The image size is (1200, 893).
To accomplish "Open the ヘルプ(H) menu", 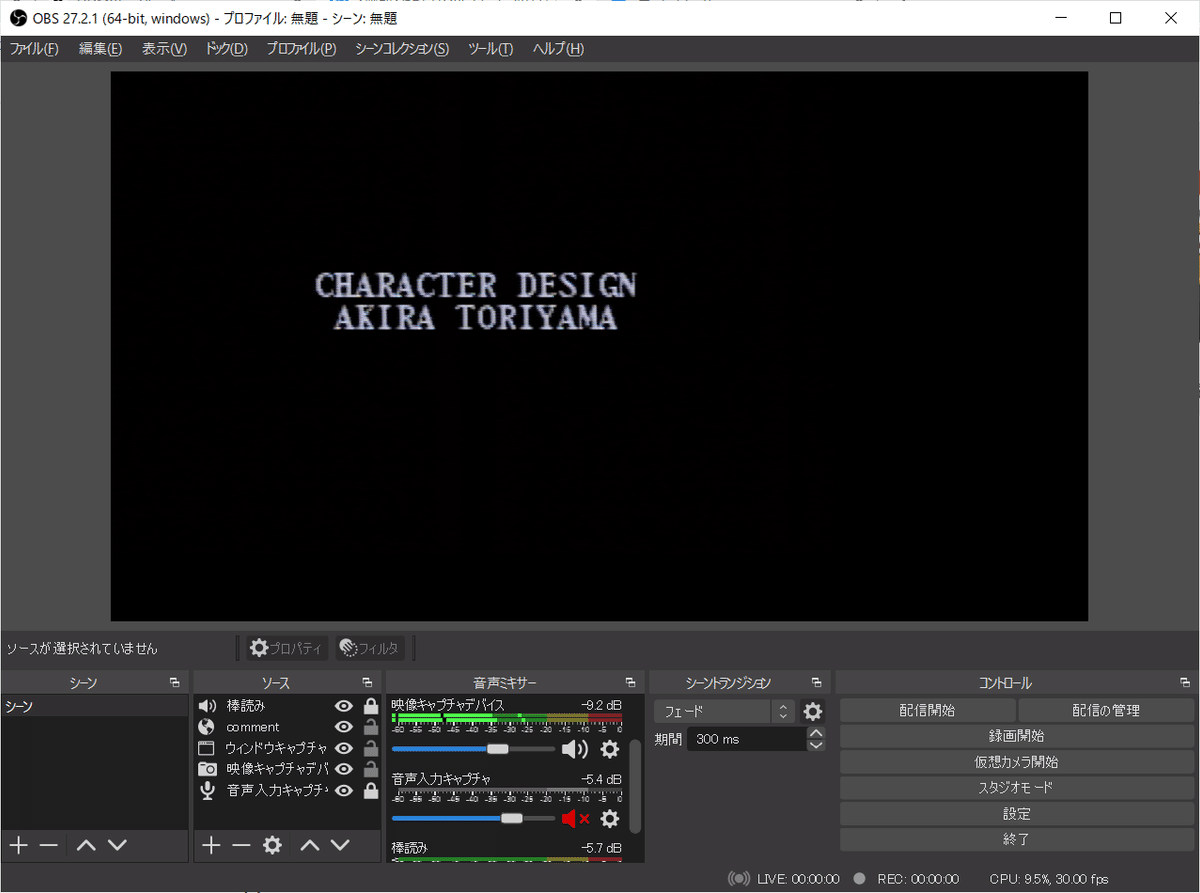I will pos(558,49).
